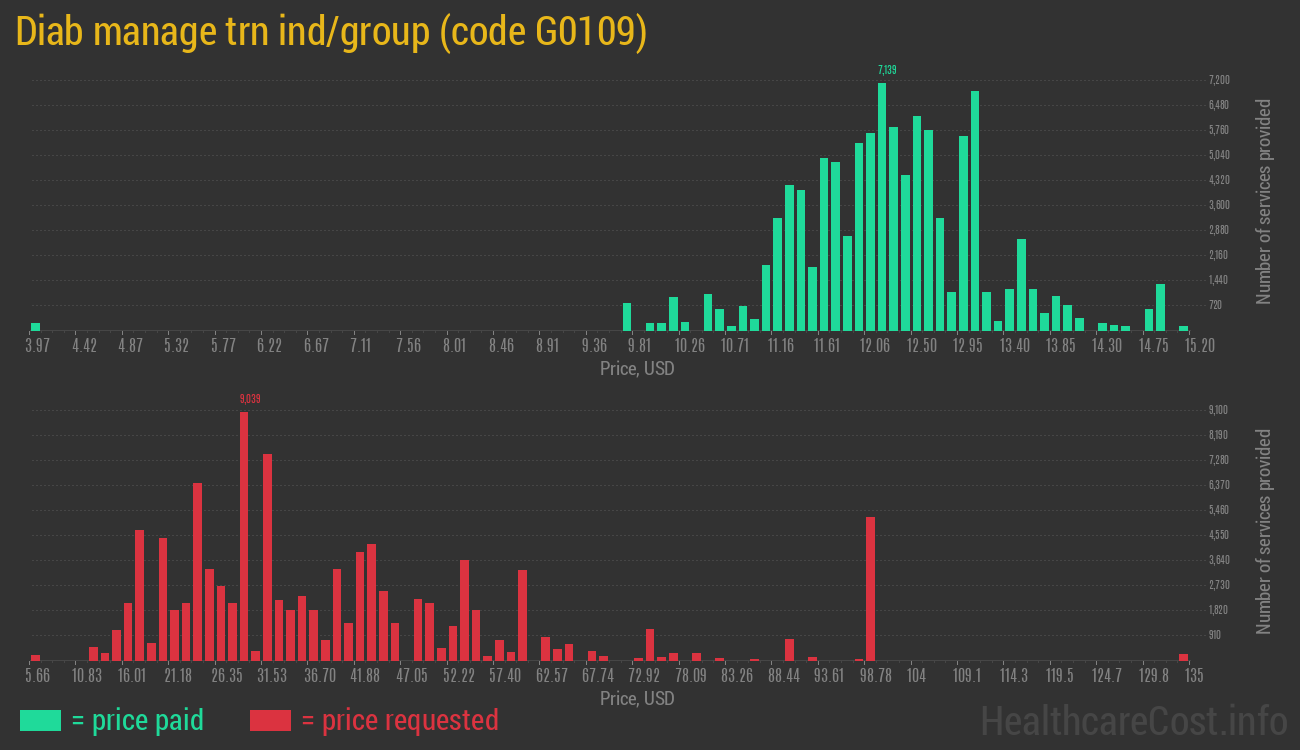Click the chart title with code G0109
1300x750 pixels.
tap(331, 32)
